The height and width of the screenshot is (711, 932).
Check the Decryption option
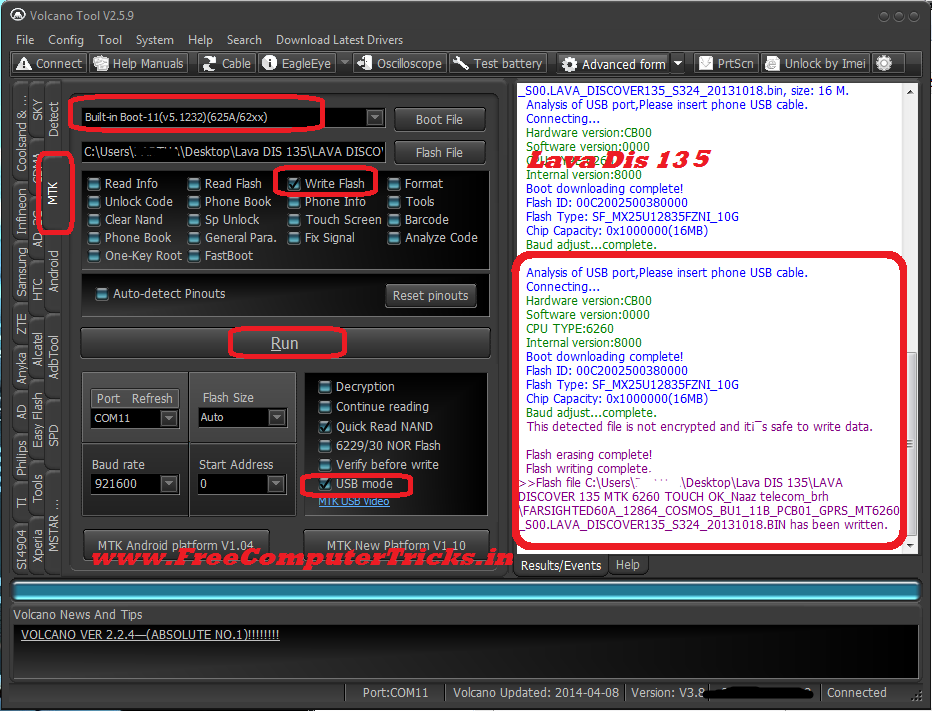[325, 387]
